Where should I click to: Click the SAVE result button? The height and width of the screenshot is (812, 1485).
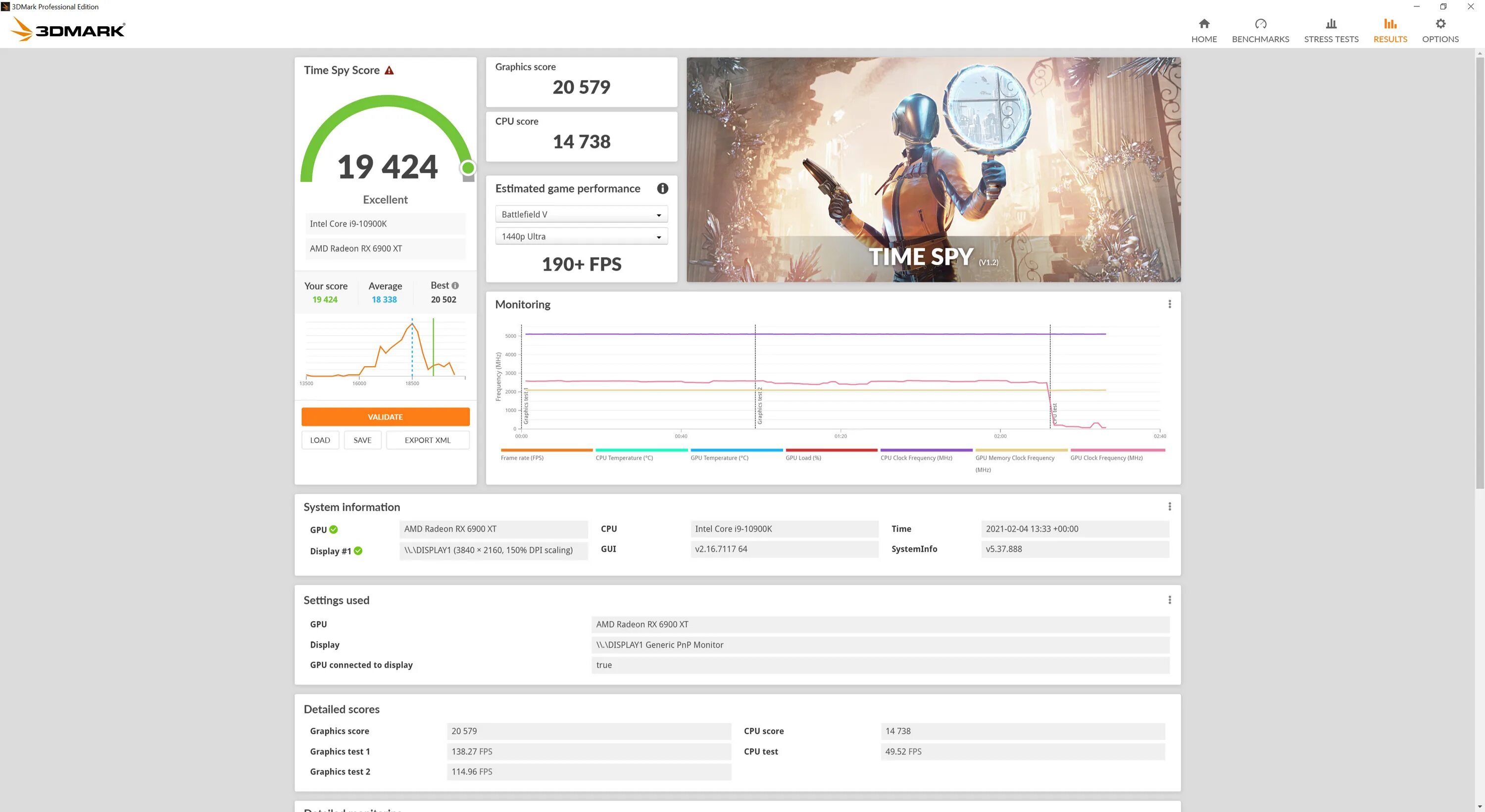click(x=362, y=440)
